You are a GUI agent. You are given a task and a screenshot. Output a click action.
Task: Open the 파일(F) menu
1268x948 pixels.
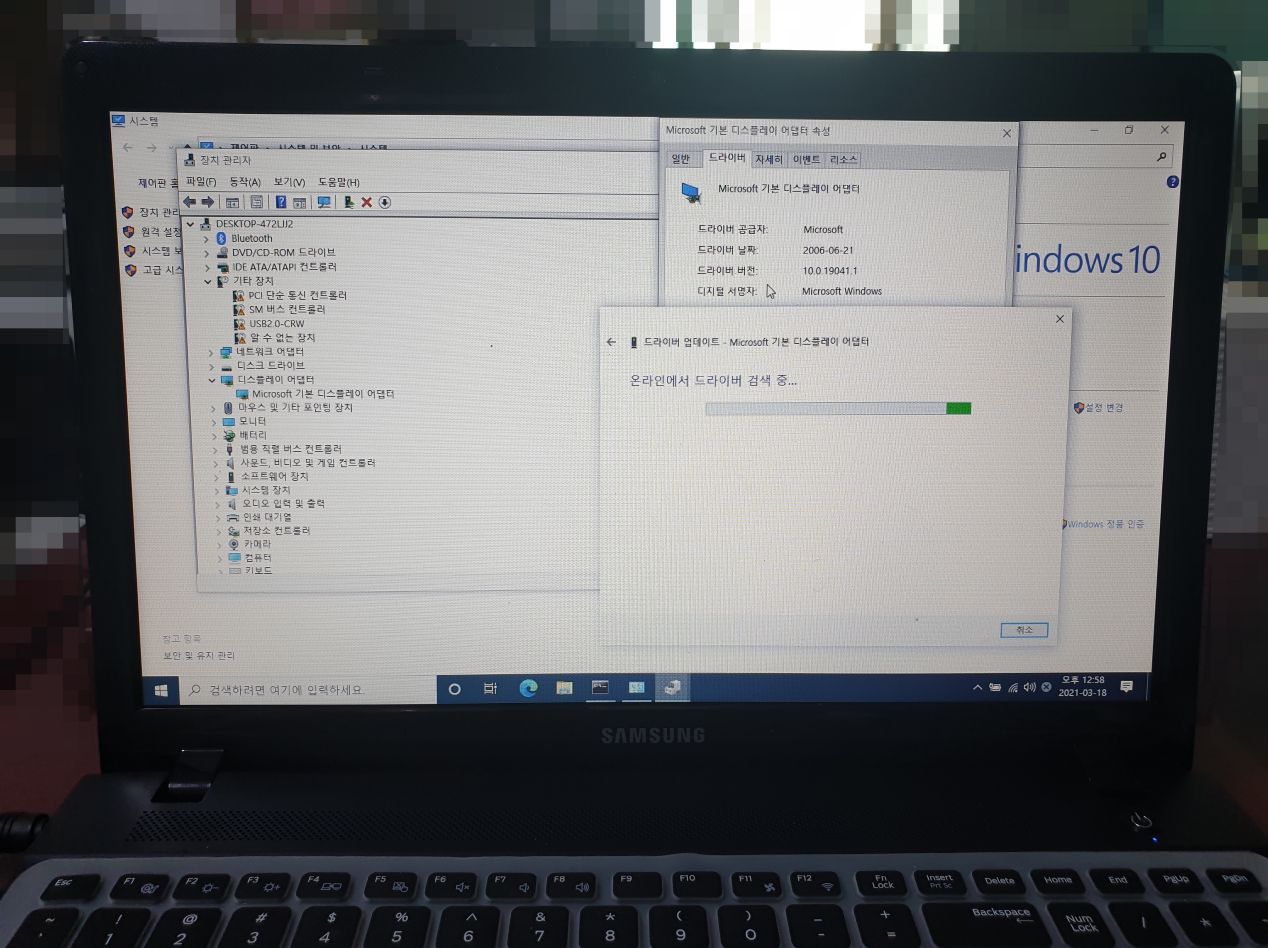201,182
